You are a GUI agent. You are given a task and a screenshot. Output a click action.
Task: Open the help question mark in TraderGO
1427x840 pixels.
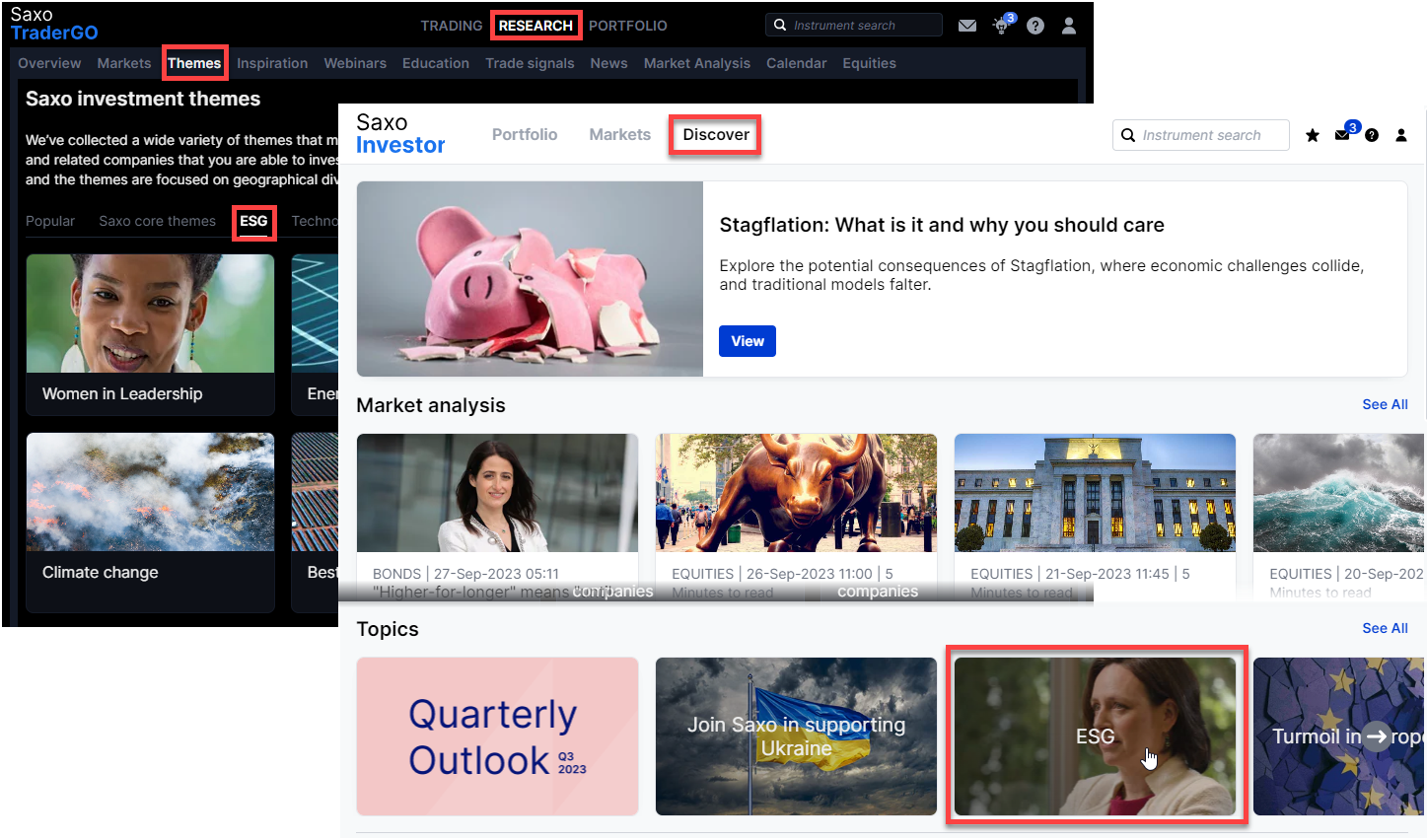coord(1035,26)
